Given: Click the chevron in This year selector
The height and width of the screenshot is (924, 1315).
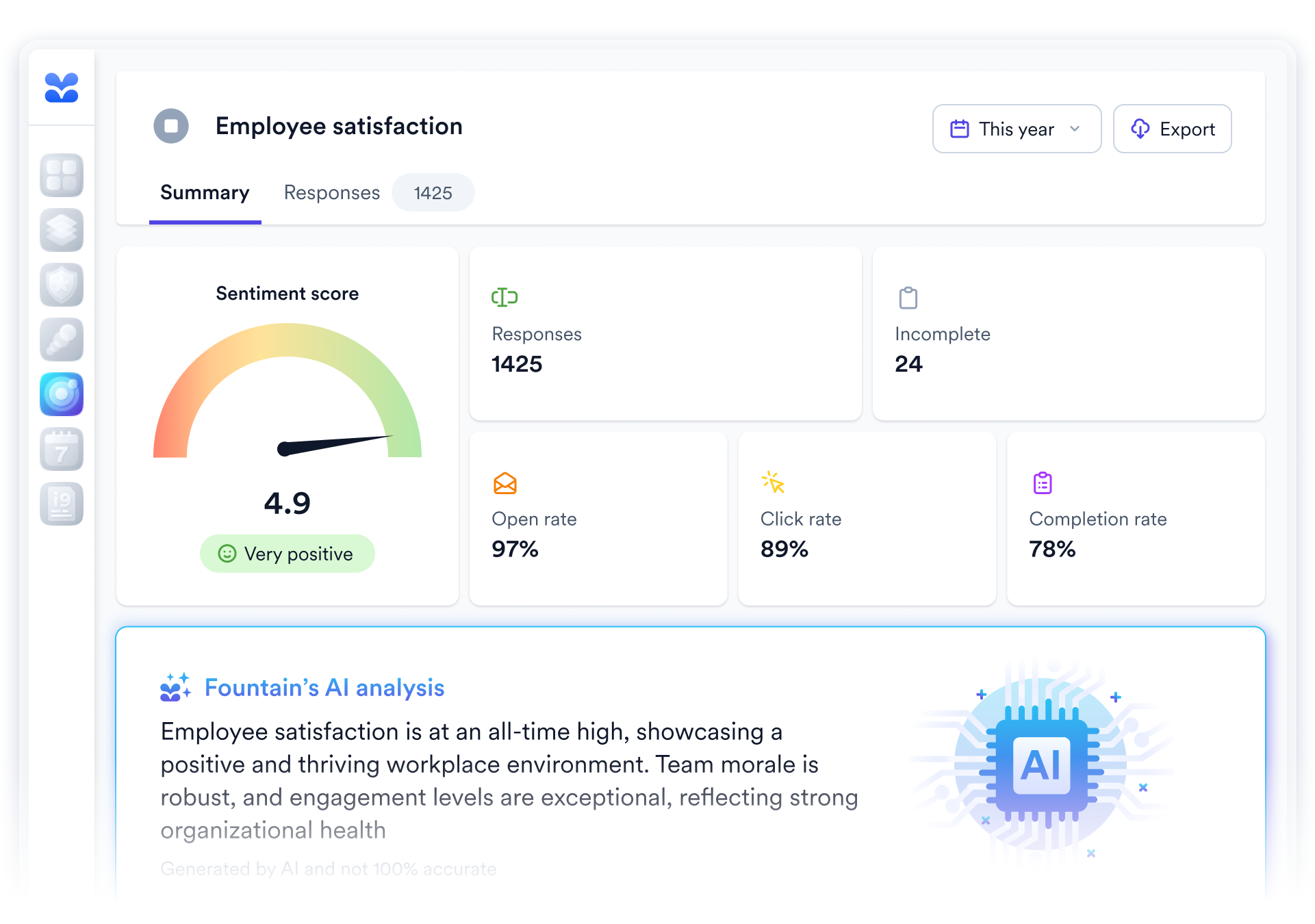Looking at the screenshot, I should pyautogui.click(x=1075, y=129).
